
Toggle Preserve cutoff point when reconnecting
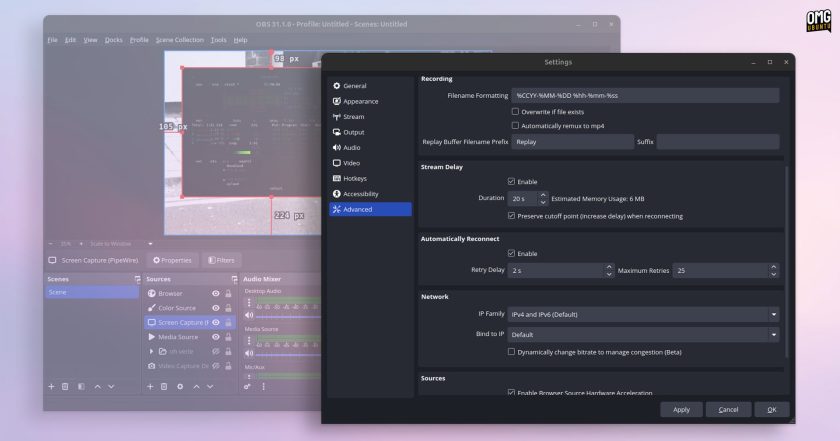511,216
